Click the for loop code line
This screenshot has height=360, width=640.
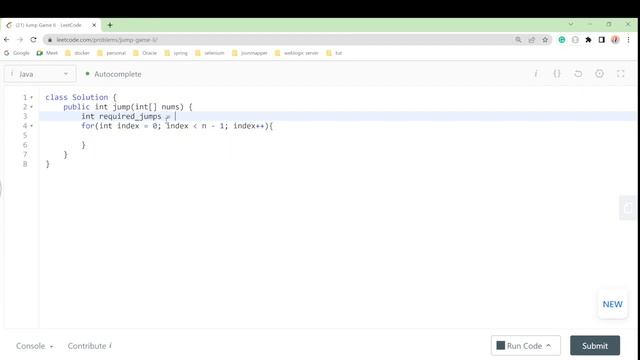pos(177,126)
